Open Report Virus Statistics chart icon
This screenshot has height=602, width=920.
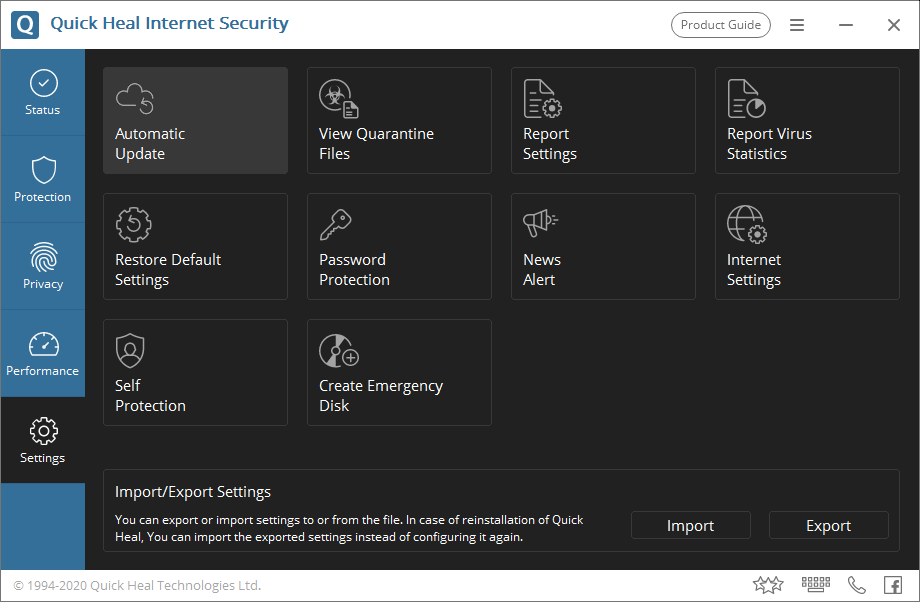[x=746, y=98]
